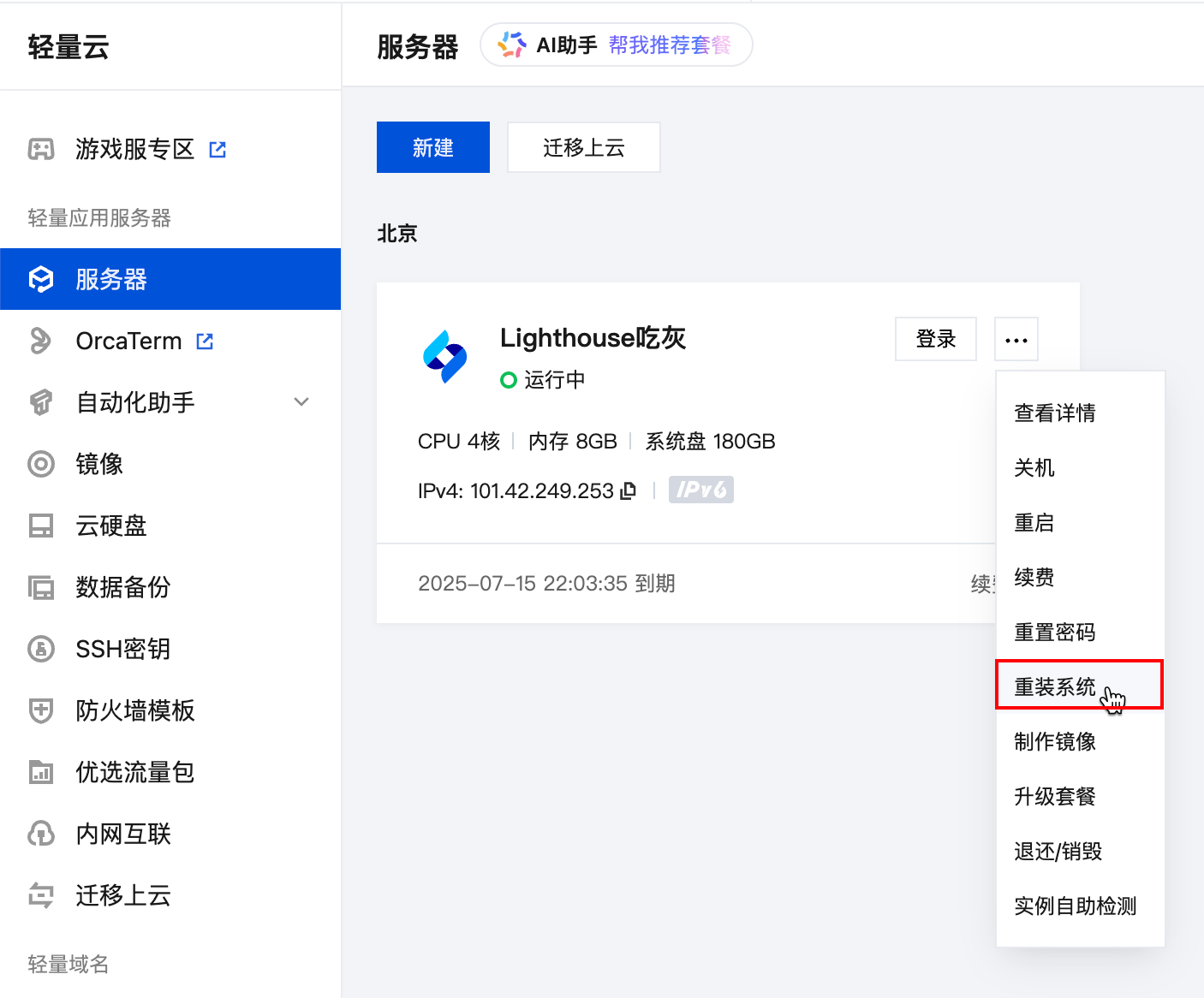
Task: Click the 优选流量包 chart icon
Action: click(41, 772)
